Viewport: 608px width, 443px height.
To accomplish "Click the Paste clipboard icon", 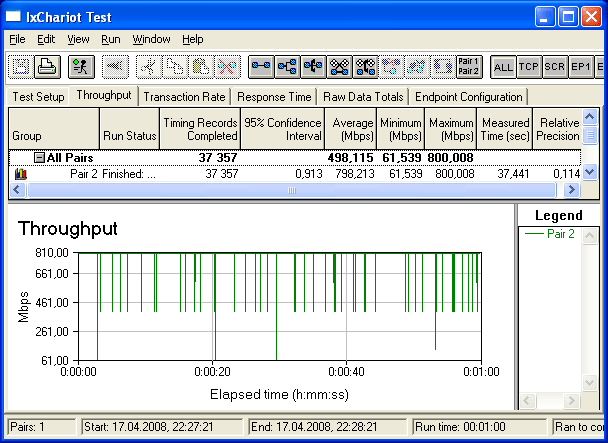I will [x=201, y=67].
